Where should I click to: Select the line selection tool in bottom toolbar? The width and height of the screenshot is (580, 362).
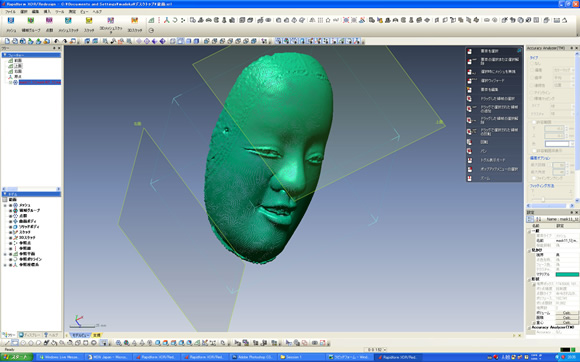pyautogui.click(x=7, y=343)
